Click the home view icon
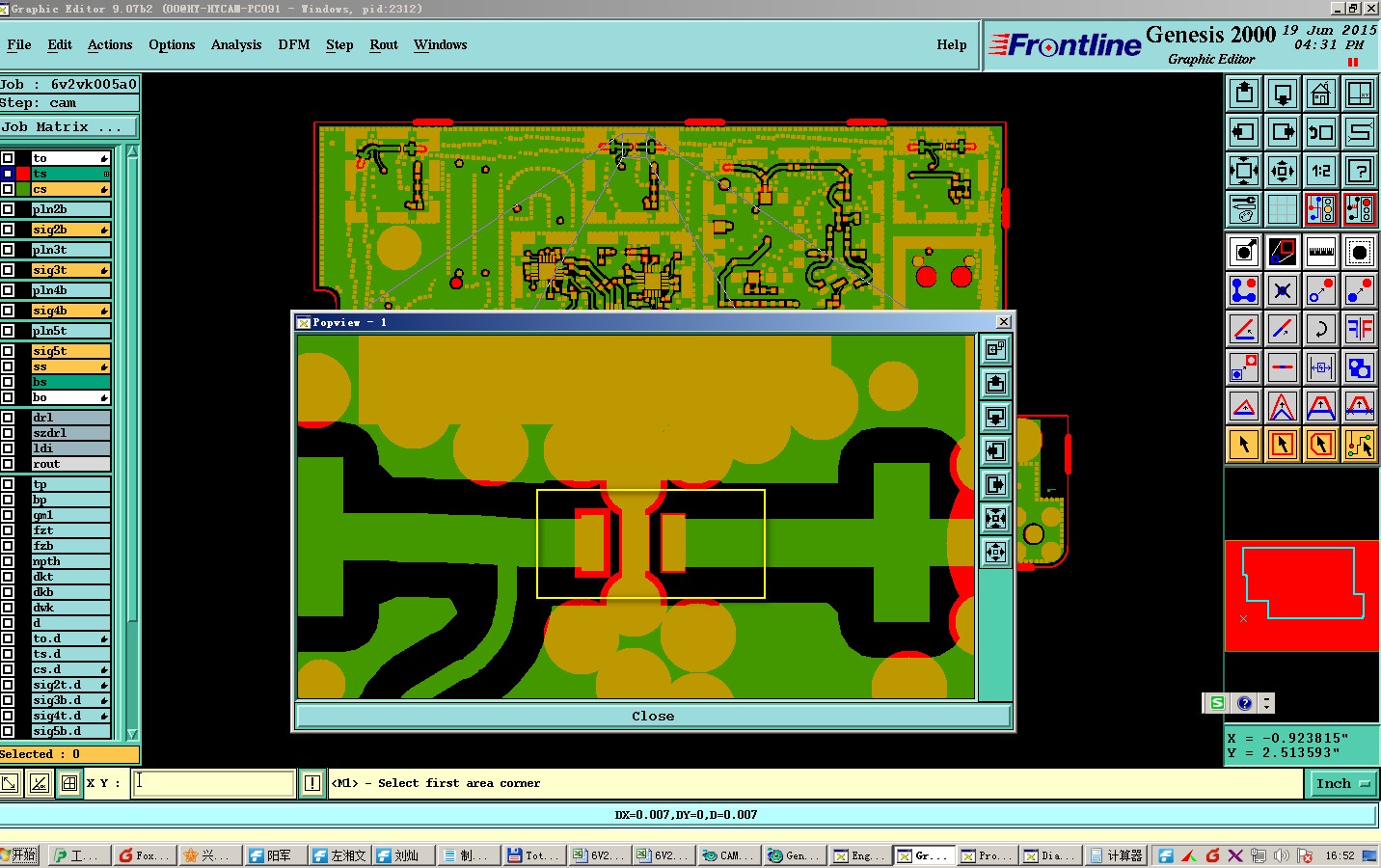This screenshot has width=1381, height=868. tap(1320, 94)
